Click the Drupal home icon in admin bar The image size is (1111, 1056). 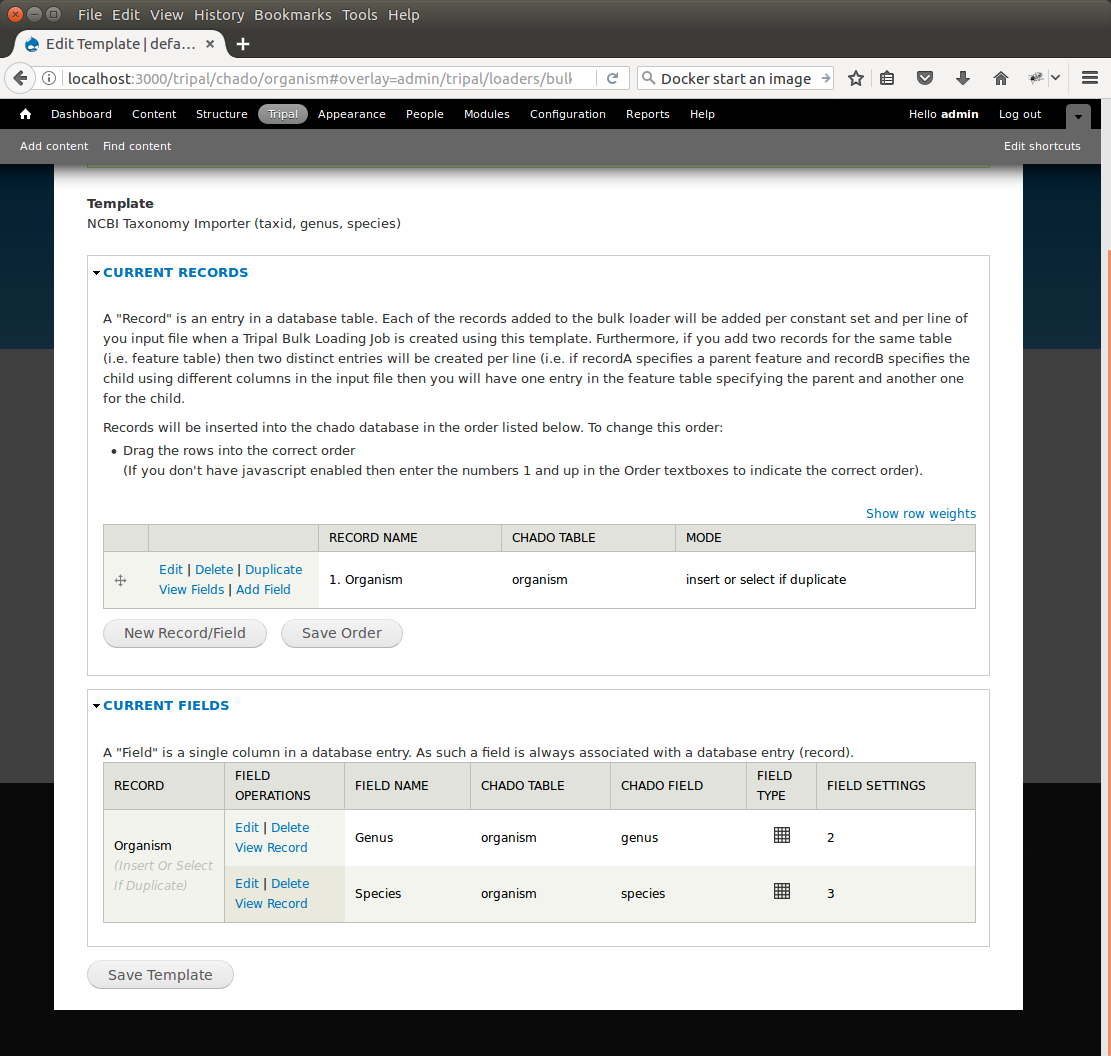tap(25, 114)
